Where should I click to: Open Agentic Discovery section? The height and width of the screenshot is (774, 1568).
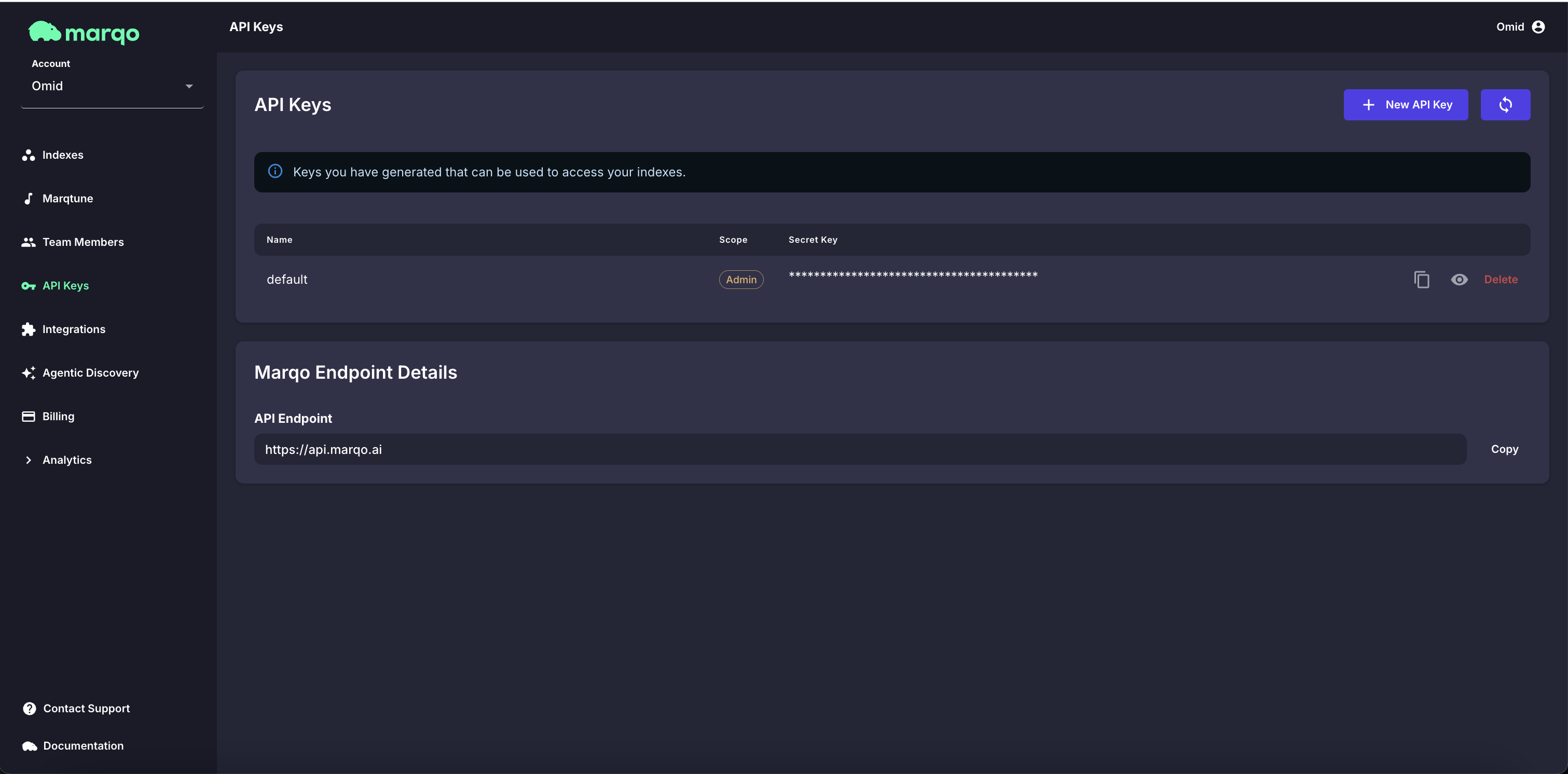tap(90, 373)
